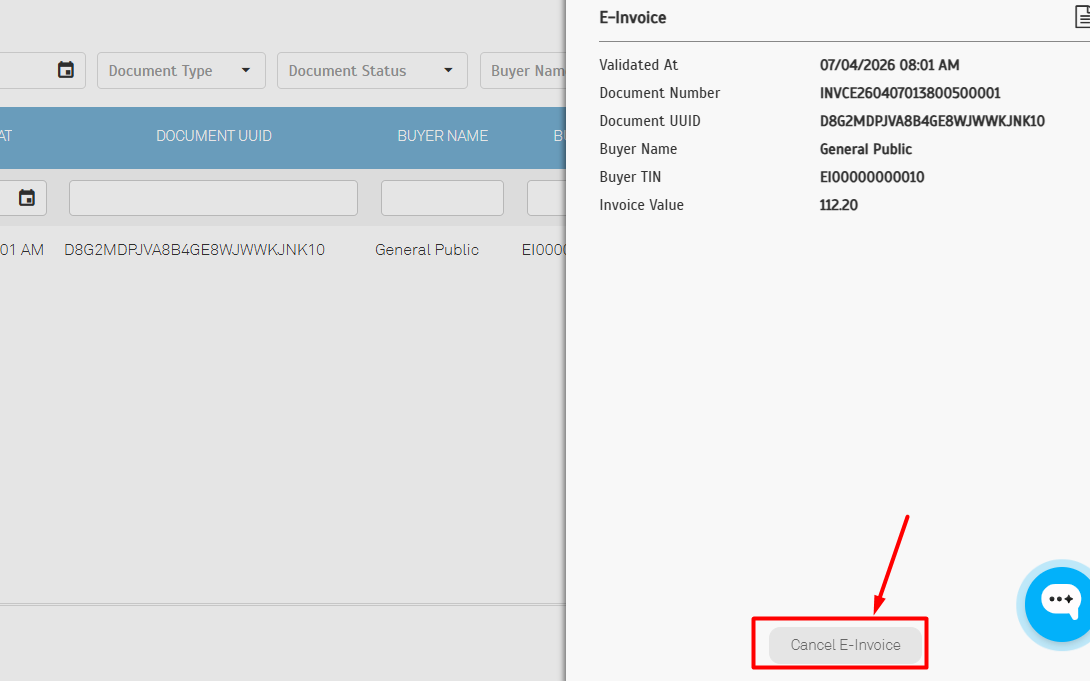Image resolution: width=1090 pixels, height=681 pixels.
Task: Click the Document UUID value in the E-Invoice panel
Action: click(x=931, y=121)
